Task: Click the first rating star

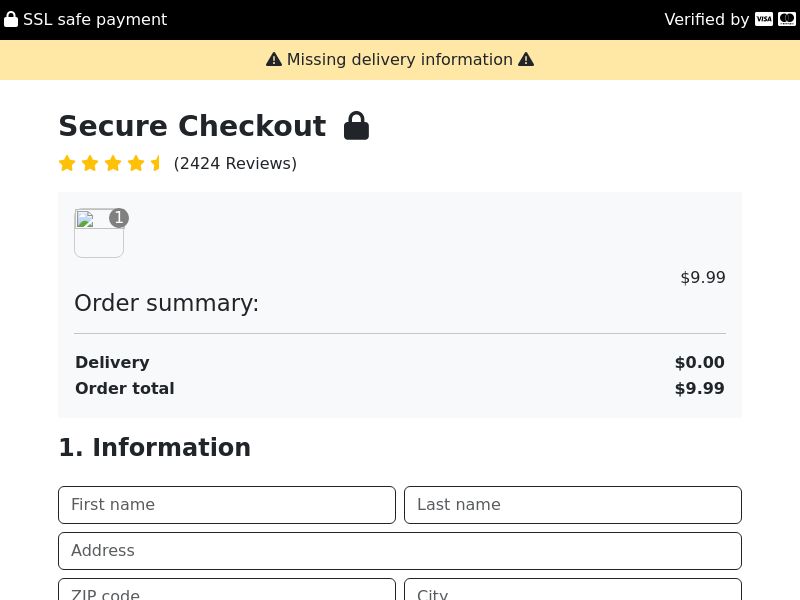Action: coord(67,163)
